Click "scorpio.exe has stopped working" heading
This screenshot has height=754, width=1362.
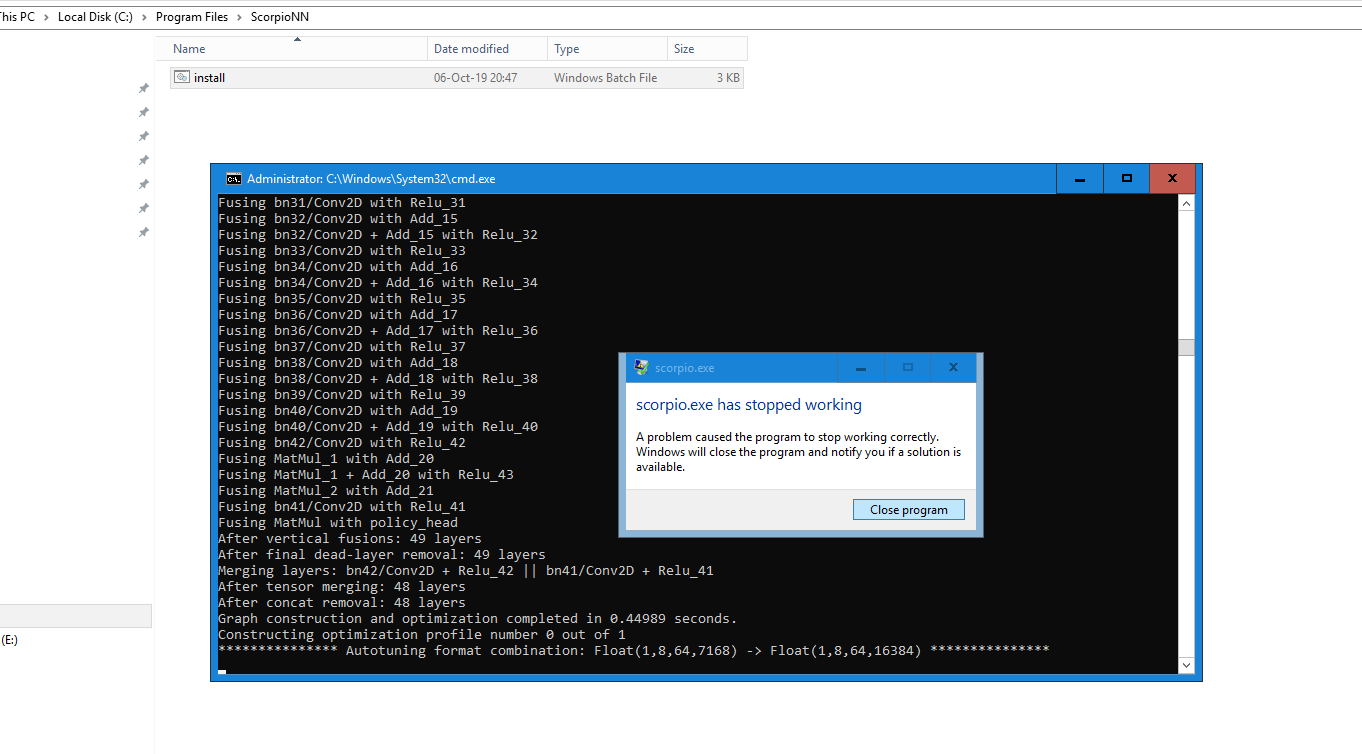pos(749,405)
